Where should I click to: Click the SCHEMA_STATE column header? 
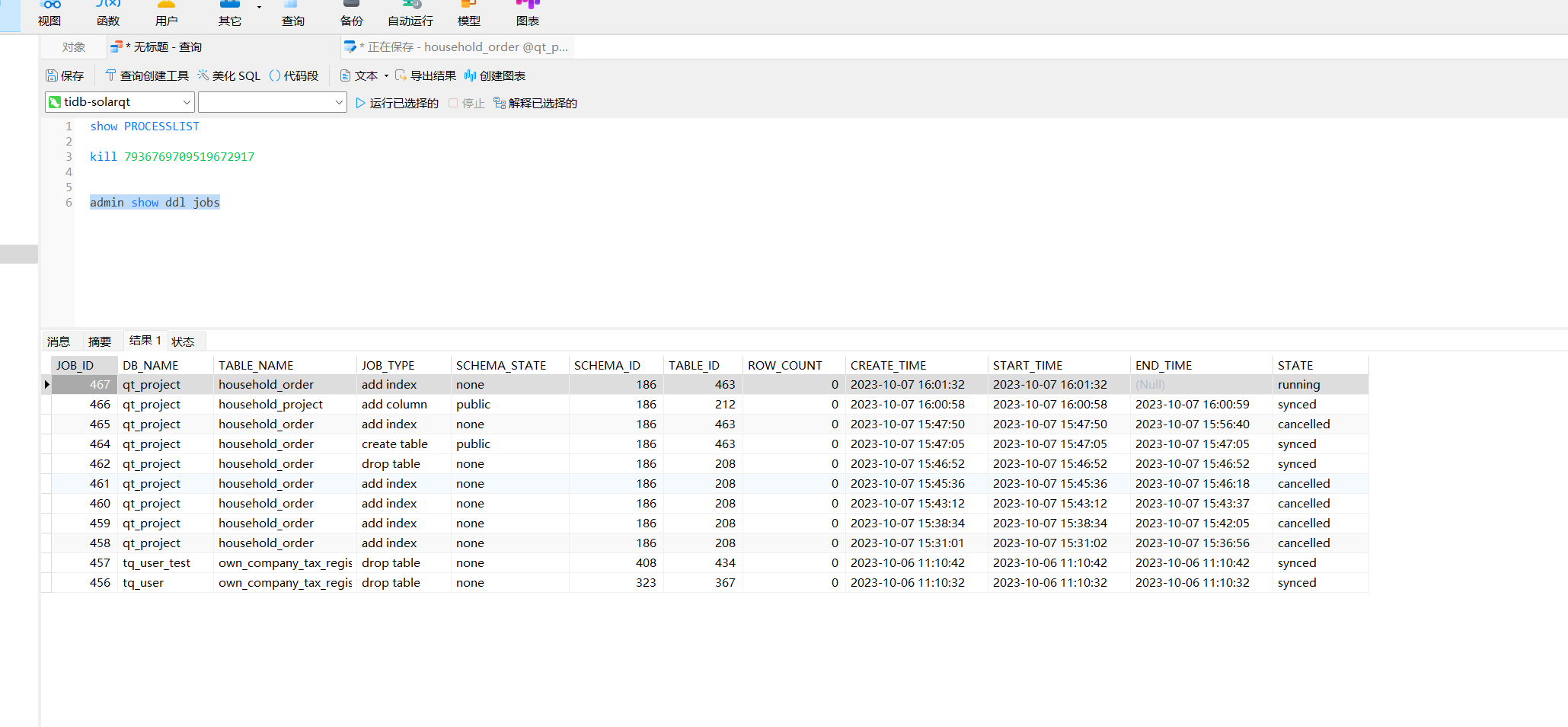(510, 365)
